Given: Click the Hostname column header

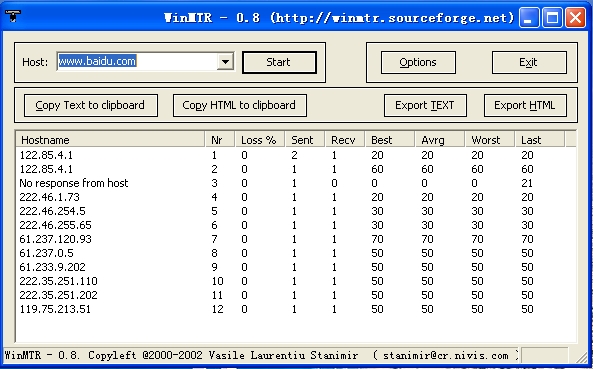Looking at the screenshot, I should 110,140.
